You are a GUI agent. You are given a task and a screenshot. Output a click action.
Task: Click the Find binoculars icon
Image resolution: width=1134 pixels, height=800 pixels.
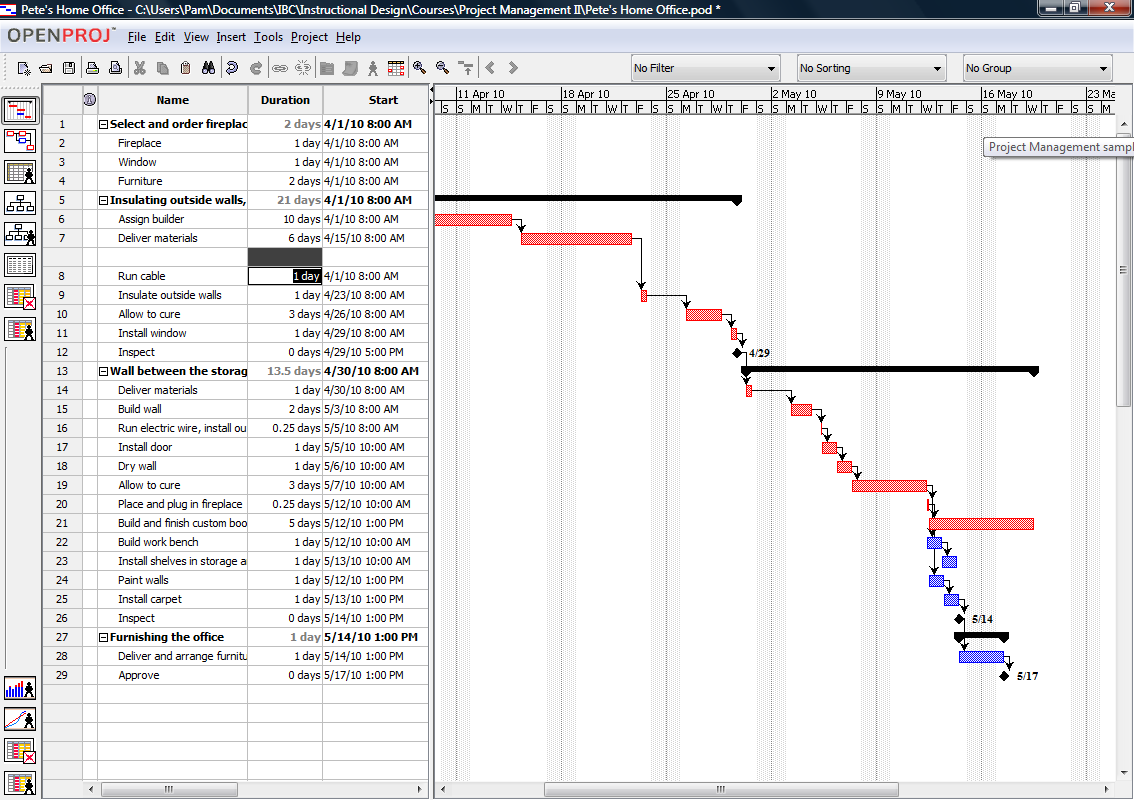[x=209, y=68]
